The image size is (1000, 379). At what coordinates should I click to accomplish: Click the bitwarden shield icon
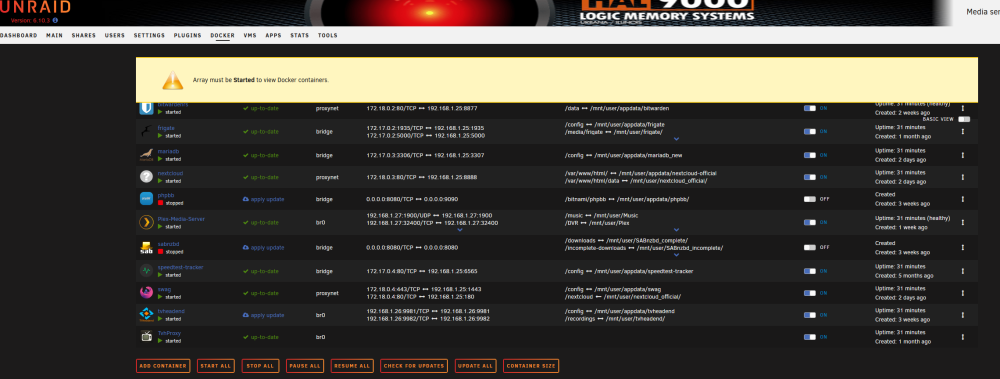coord(147,108)
